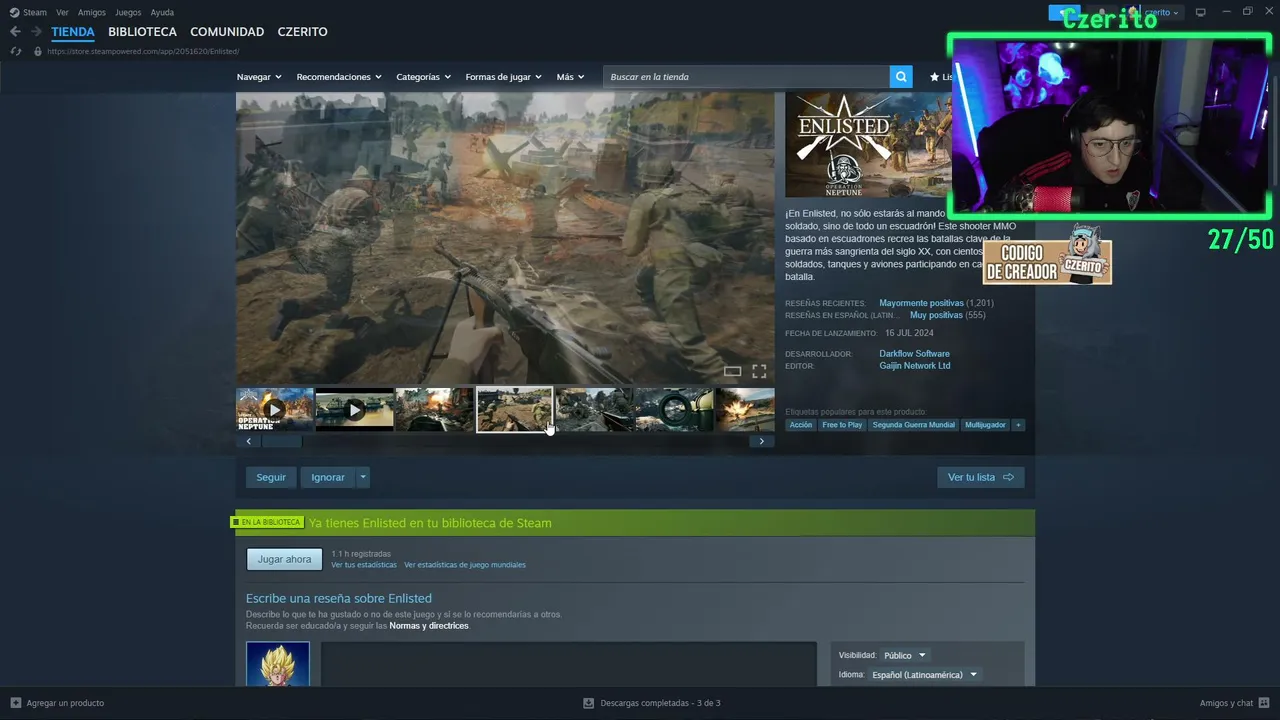Click Agregar un producto
1280x720 pixels.
coord(65,703)
